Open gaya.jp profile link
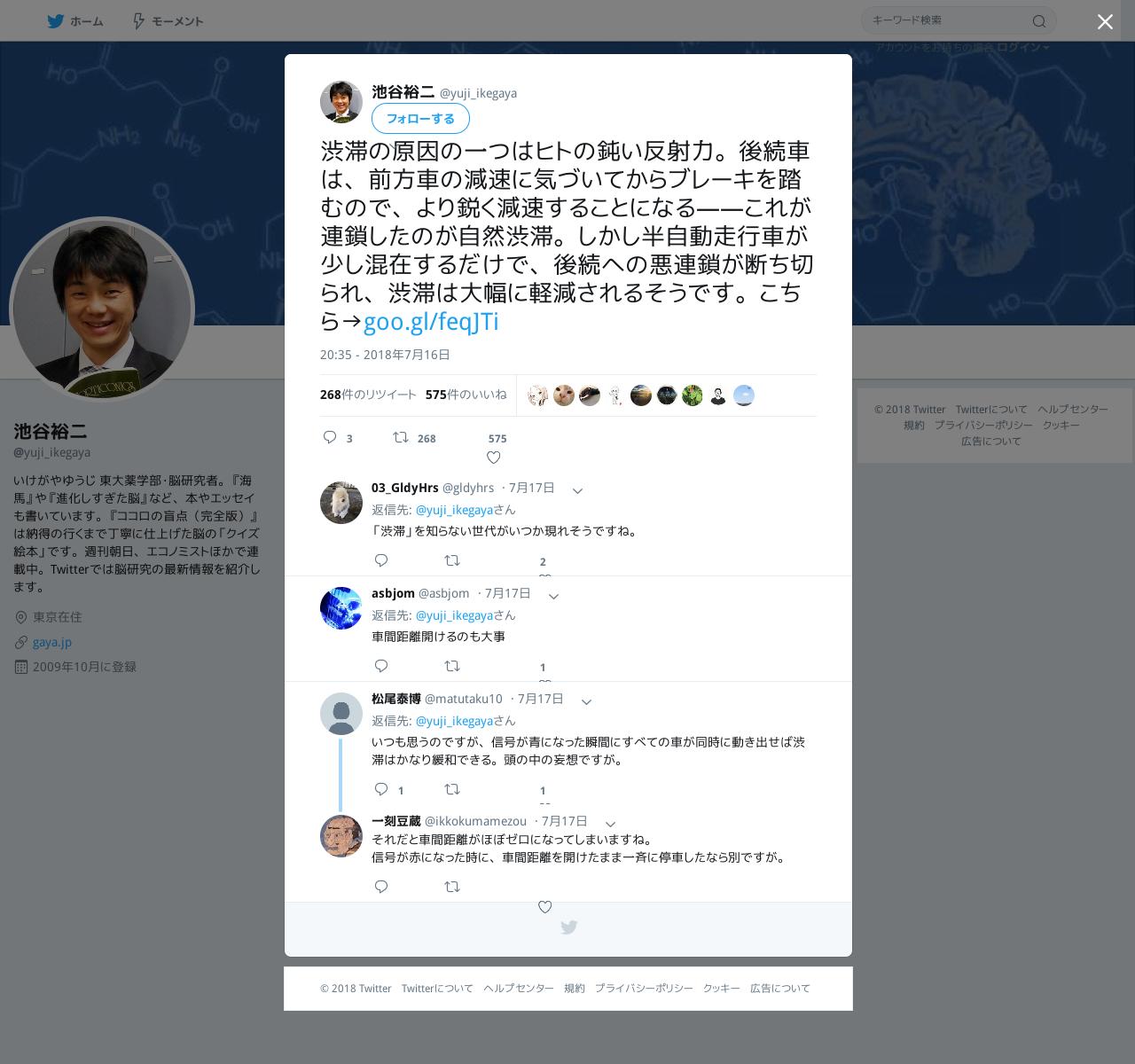Image resolution: width=1135 pixels, height=1064 pixels. [x=52, y=642]
